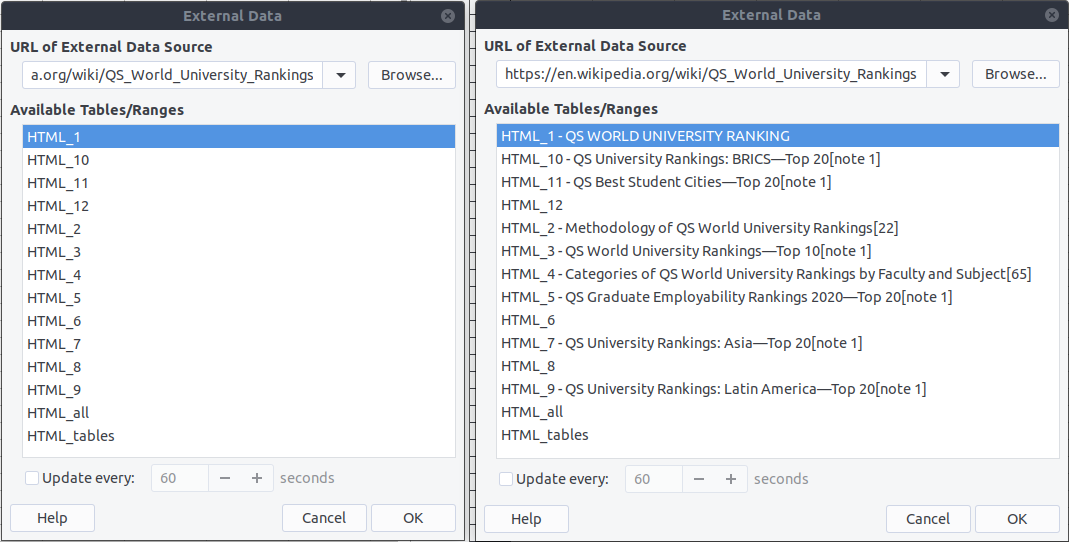This screenshot has height=542, width=1069.
Task: Click Browse... button in right dialog
Action: 1016,74
